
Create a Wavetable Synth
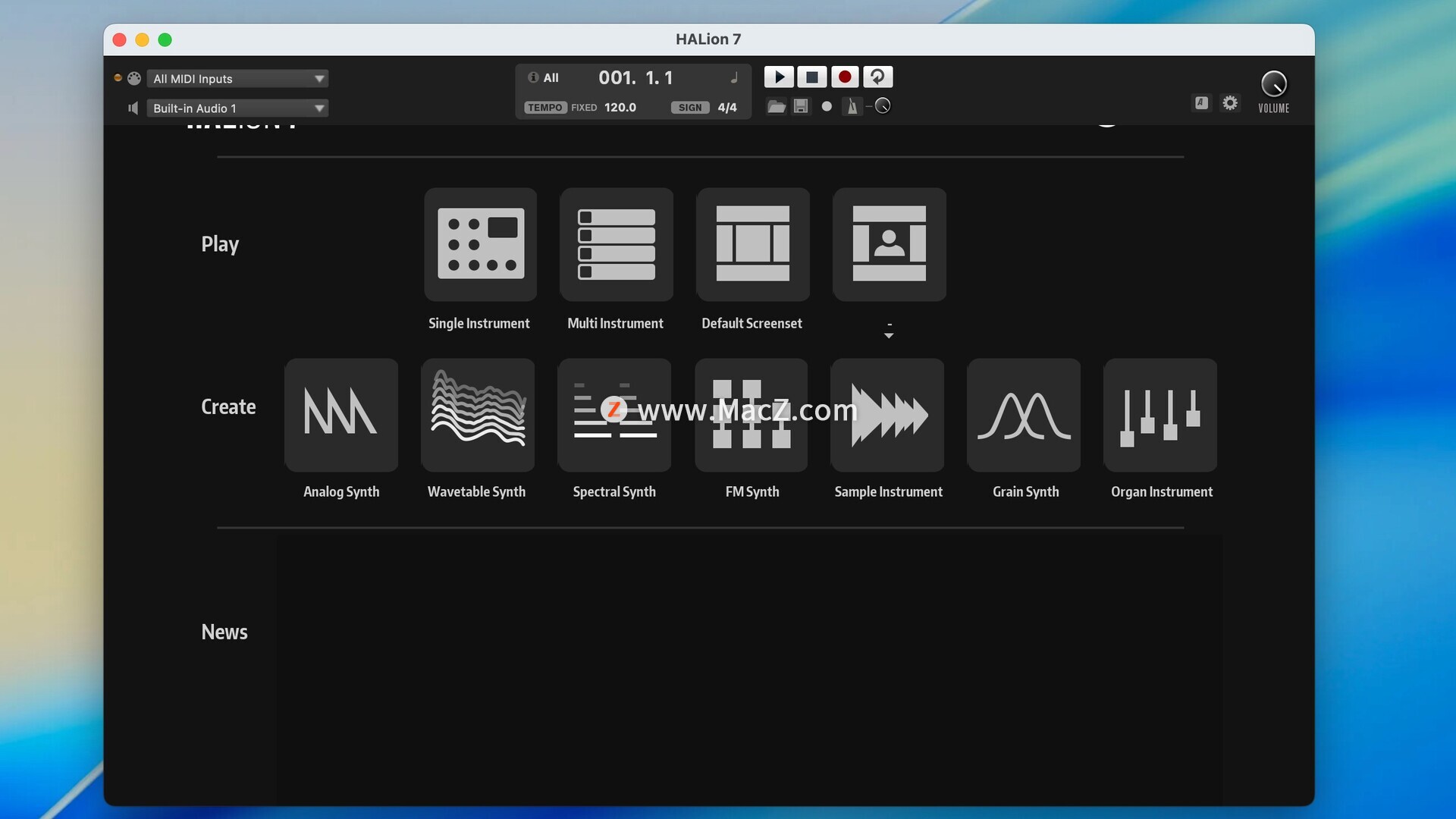[x=478, y=415]
